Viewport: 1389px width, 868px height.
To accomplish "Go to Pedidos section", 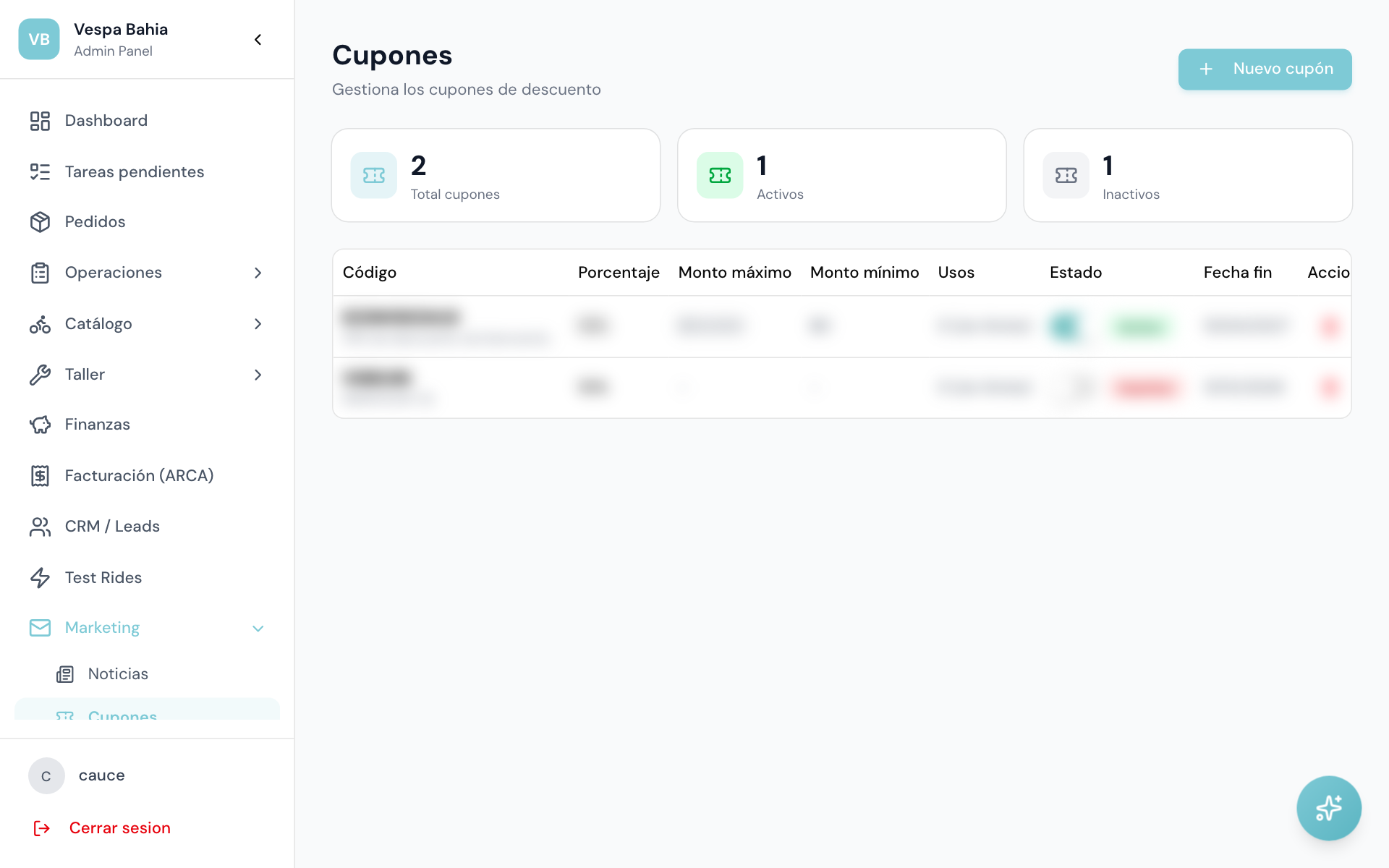I will coord(147,222).
